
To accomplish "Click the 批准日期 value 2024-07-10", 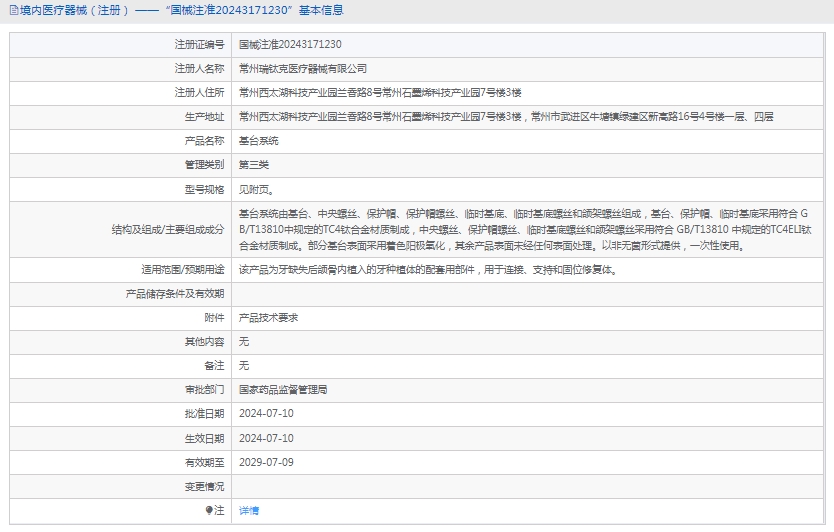I will [266, 413].
